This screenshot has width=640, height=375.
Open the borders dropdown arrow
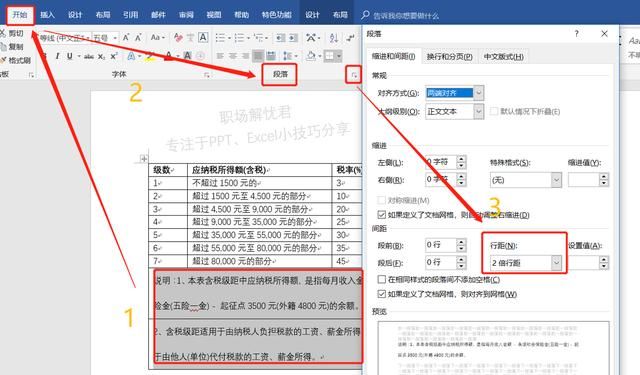[x=339, y=56]
